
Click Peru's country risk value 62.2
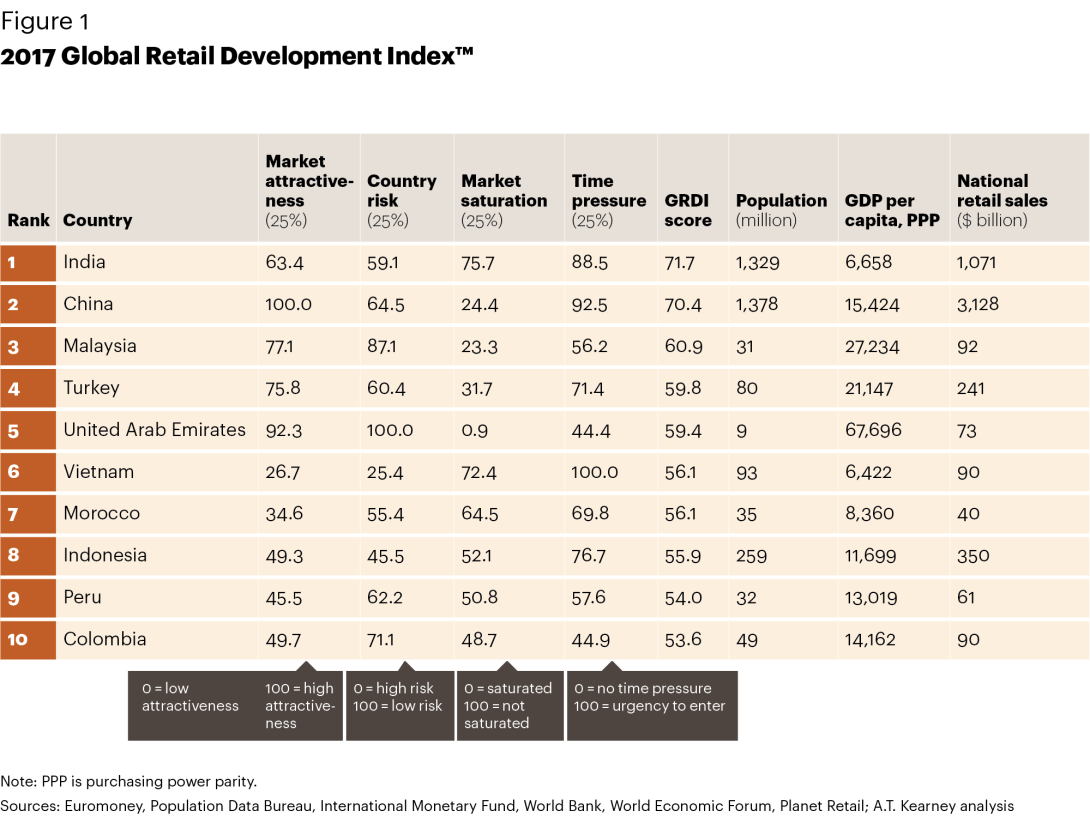(x=384, y=598)
